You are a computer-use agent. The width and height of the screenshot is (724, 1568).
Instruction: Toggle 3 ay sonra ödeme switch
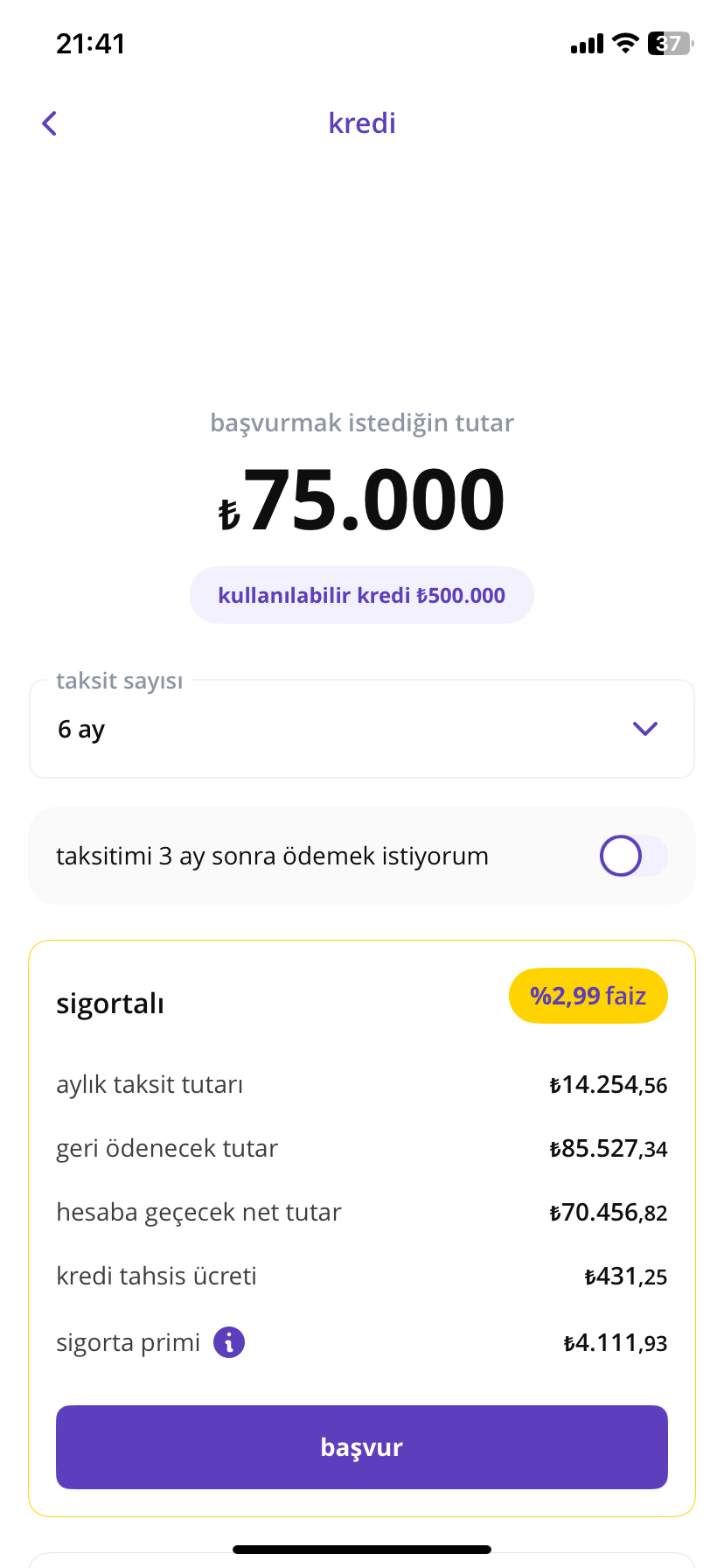coord(633,856)
